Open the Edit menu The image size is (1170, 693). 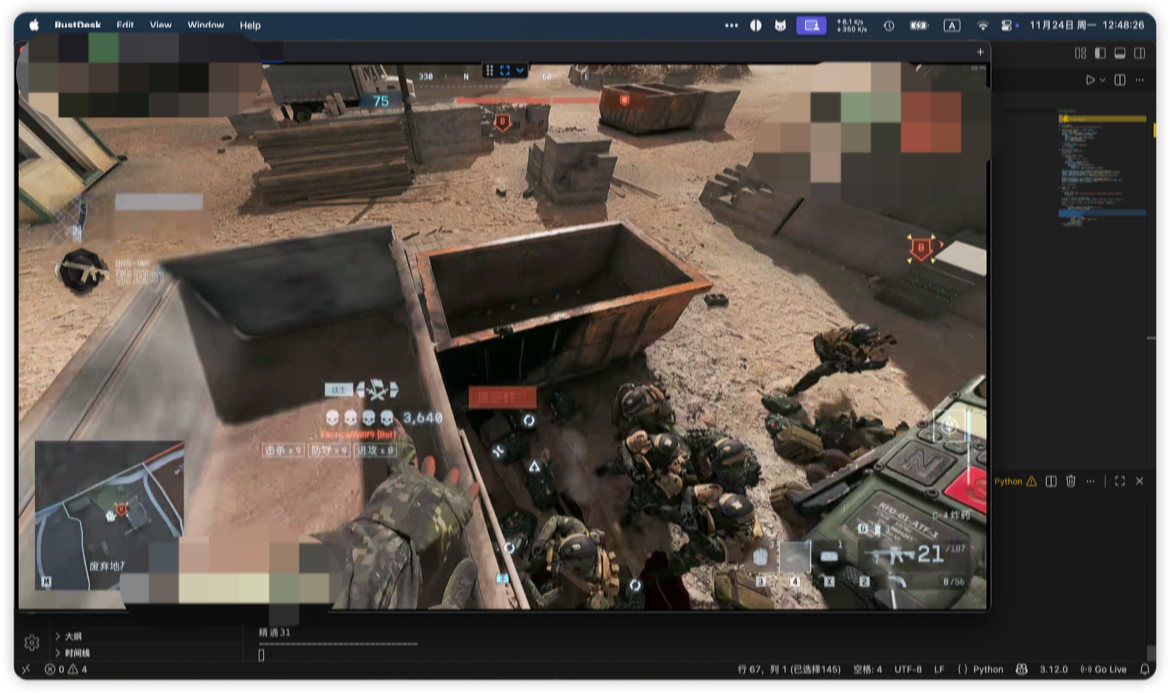tap(125, 25)
